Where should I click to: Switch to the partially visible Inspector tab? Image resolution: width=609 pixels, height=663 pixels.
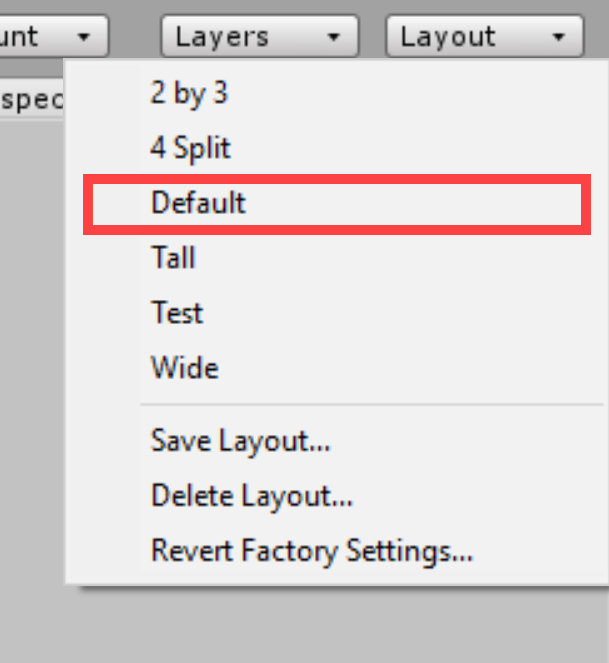pyautogui.click(x=30, y=100)
